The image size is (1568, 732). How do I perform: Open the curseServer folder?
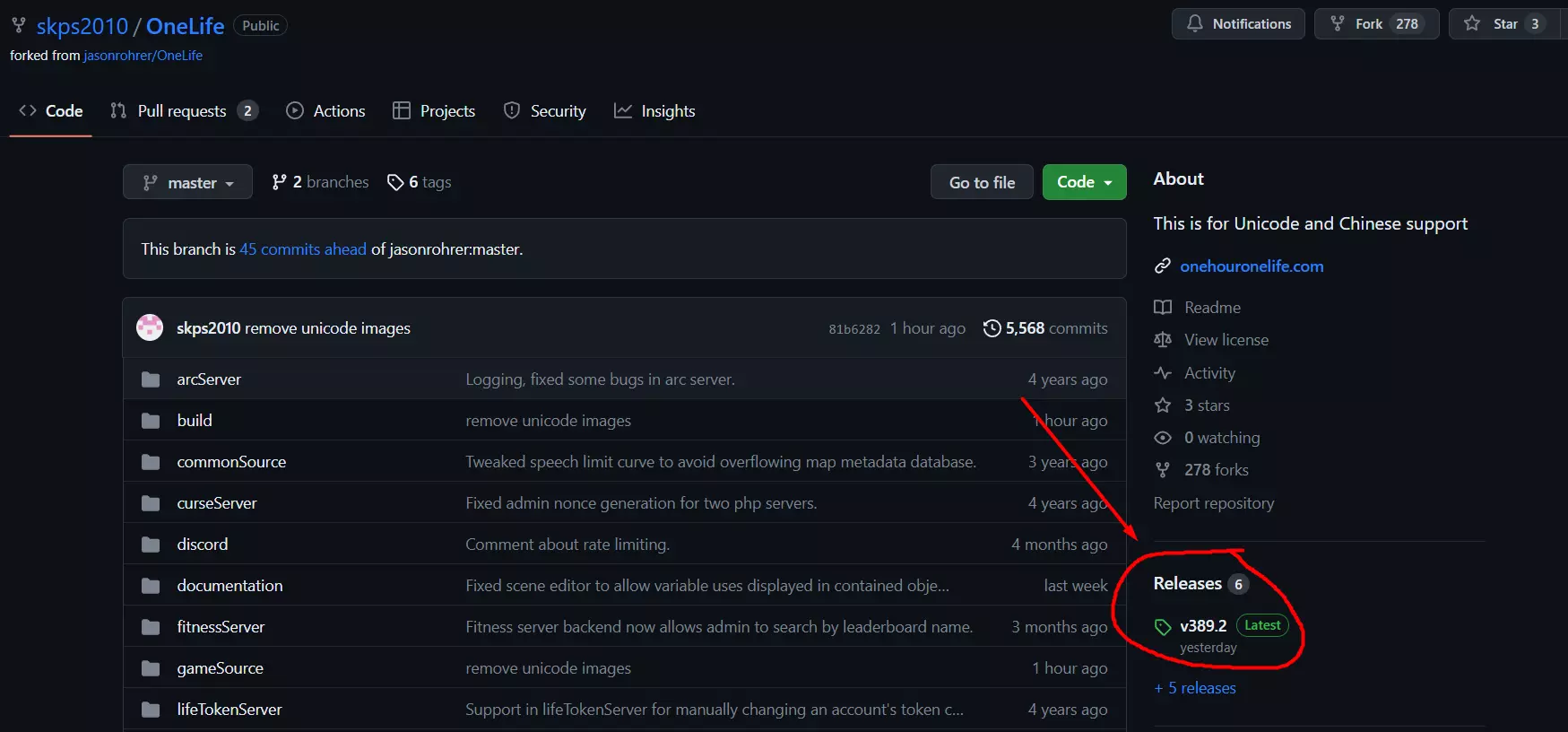(x=217, y=503)
